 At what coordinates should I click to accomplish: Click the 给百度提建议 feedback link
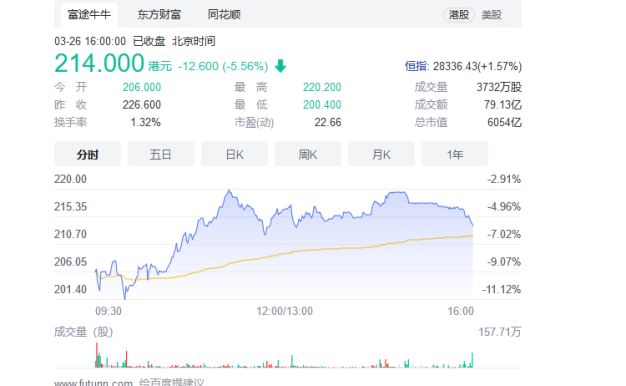[171, 382]
